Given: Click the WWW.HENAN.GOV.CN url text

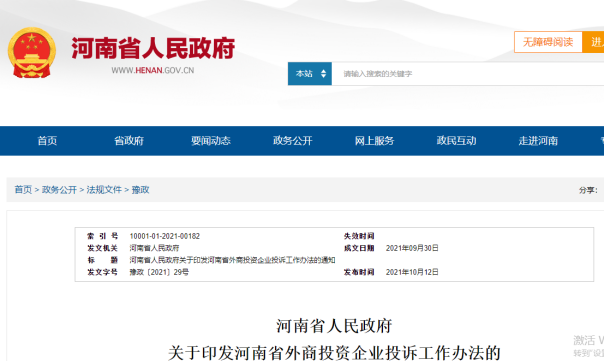Looking at the screenshot, I should pos(153,71).
